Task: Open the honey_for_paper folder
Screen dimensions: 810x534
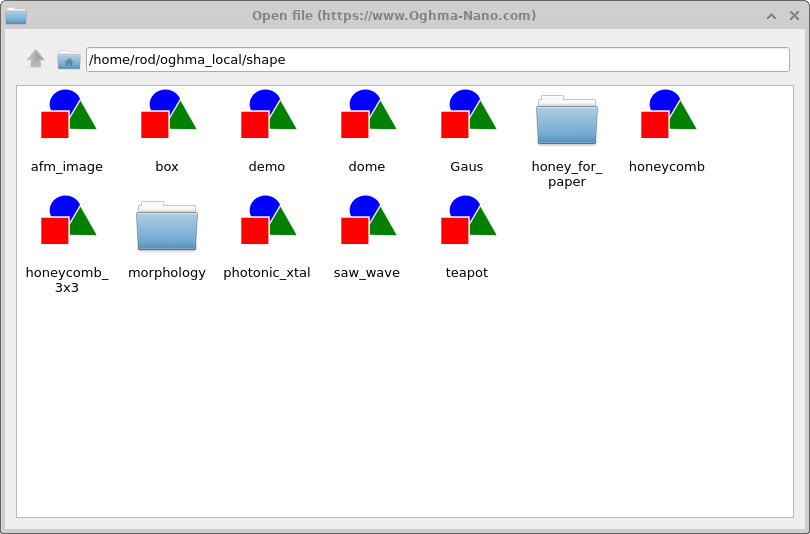Action: (x=567, y=121)
